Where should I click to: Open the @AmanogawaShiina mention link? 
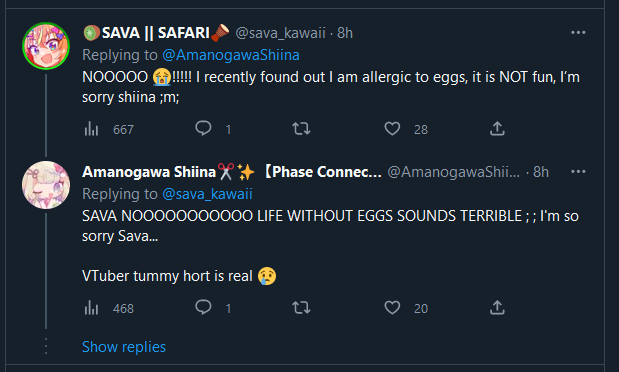[x=231, y=55]
